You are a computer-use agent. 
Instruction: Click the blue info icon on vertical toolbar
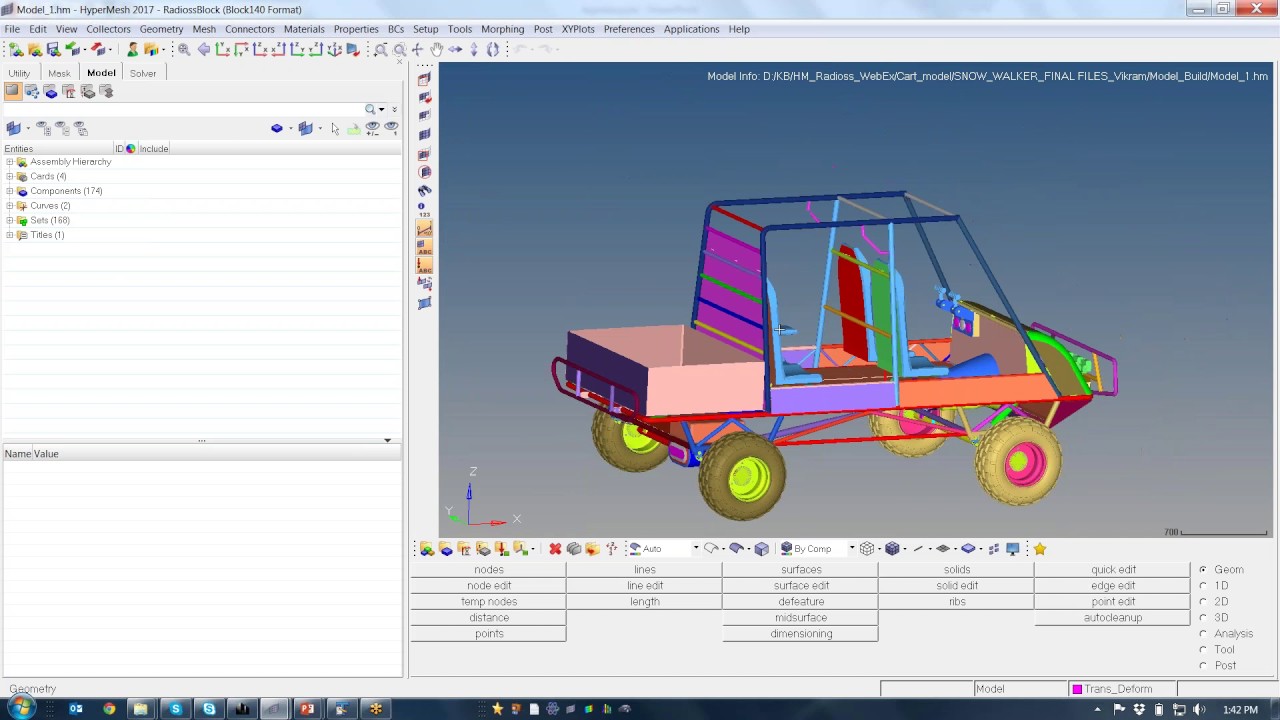coord(421,206)
